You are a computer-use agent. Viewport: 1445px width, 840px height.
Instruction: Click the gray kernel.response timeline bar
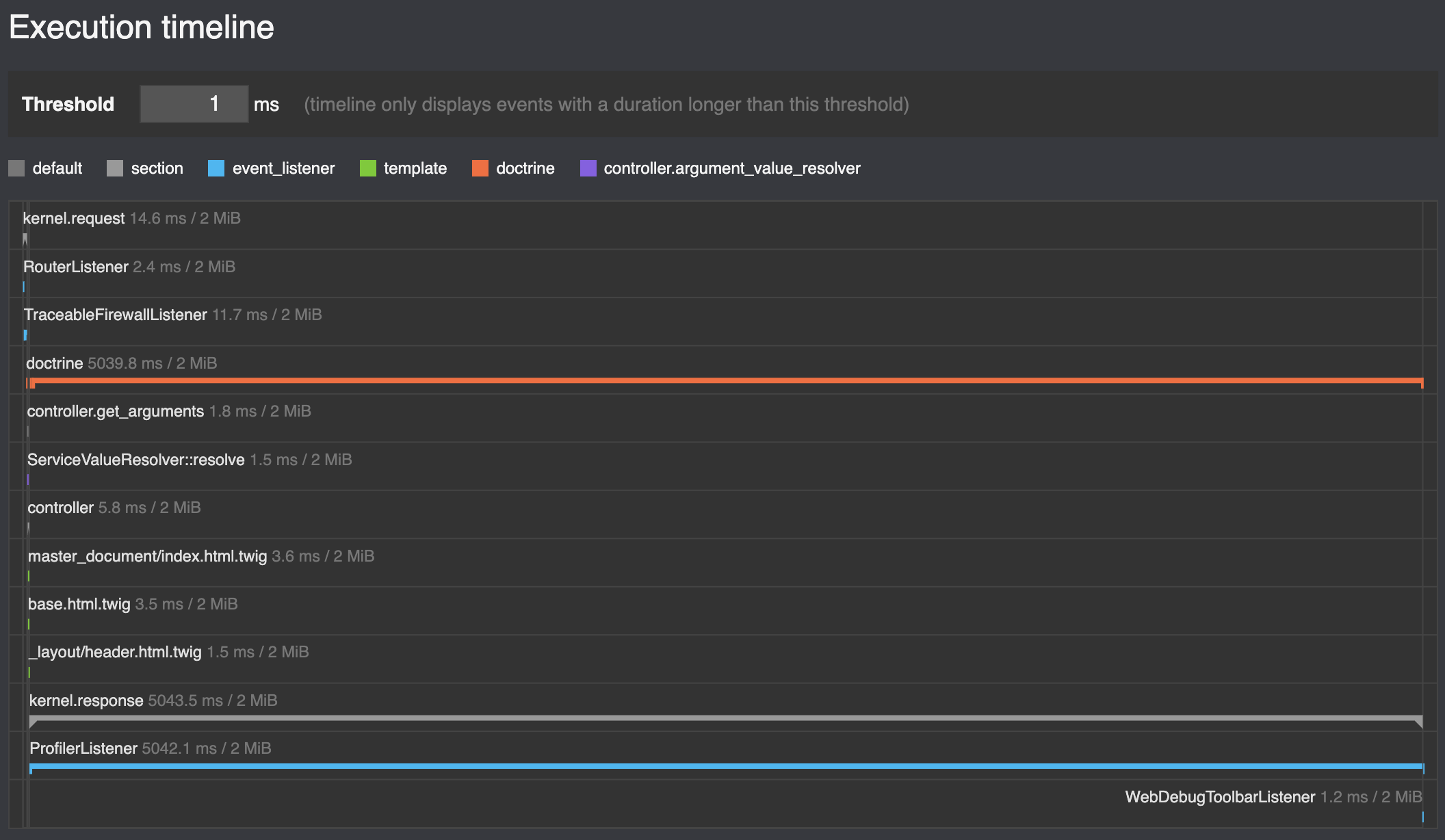tap(726, 719)
